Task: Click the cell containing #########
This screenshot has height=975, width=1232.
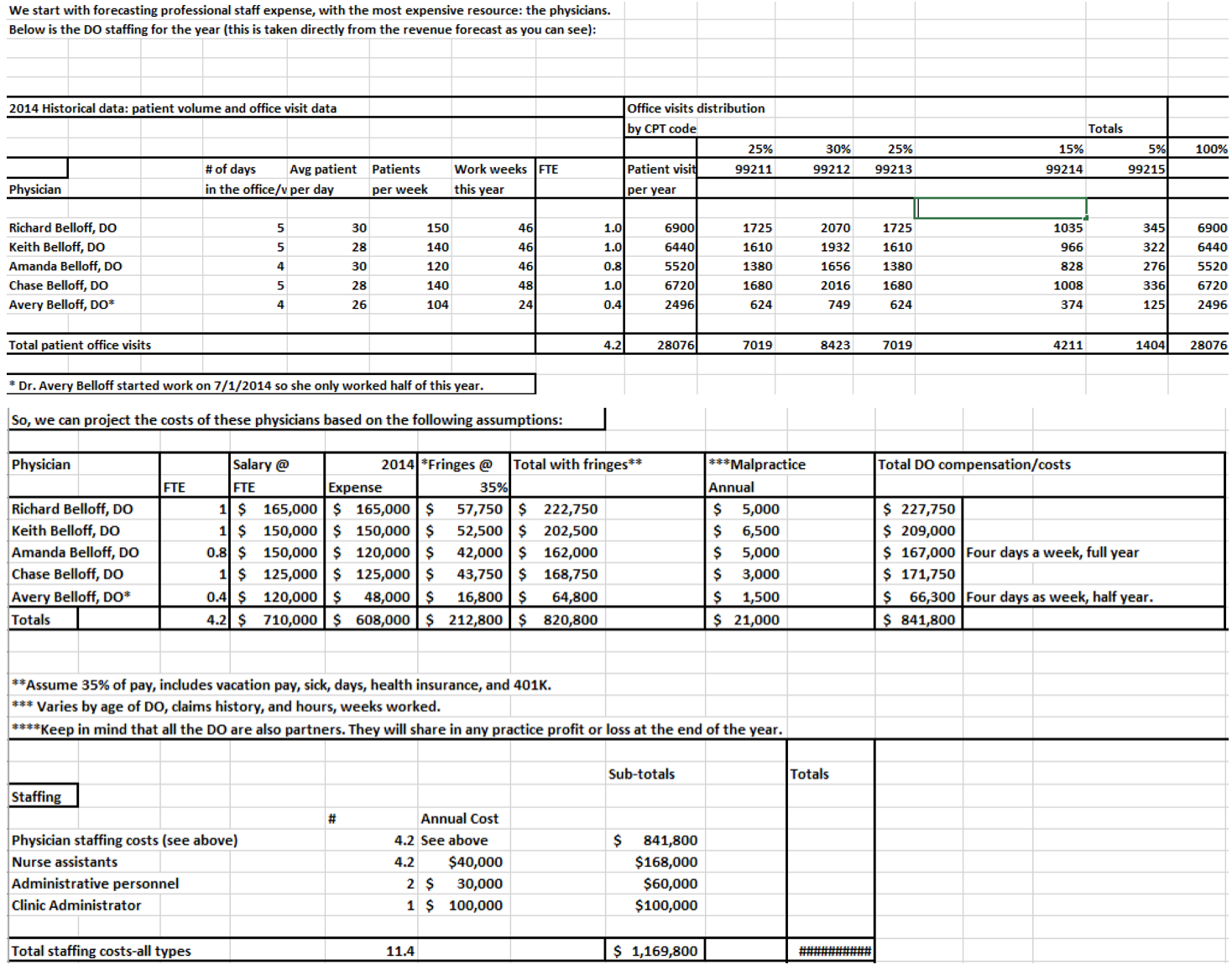Action: tap(831, 951)
